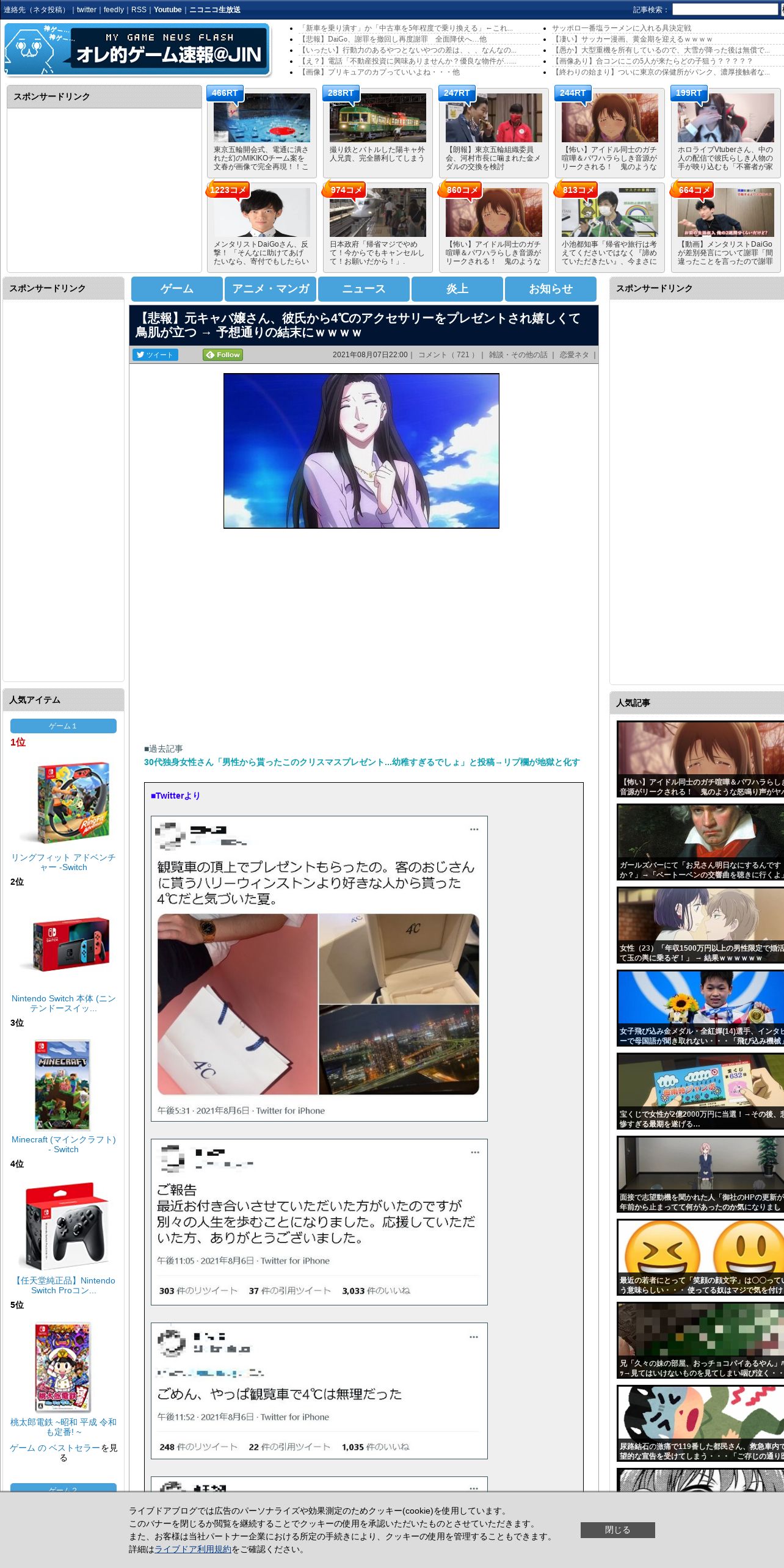Open options on first tweet (three dots)
This screenshot has width=784, height=1568.
[474, 829]
